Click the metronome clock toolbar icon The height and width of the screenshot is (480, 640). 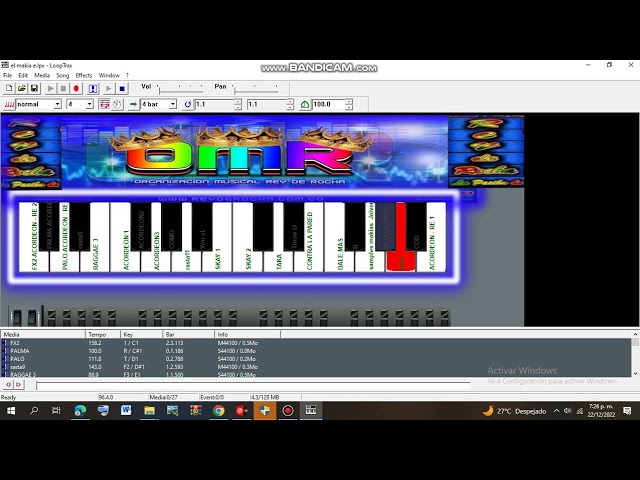tap(117, 104)
